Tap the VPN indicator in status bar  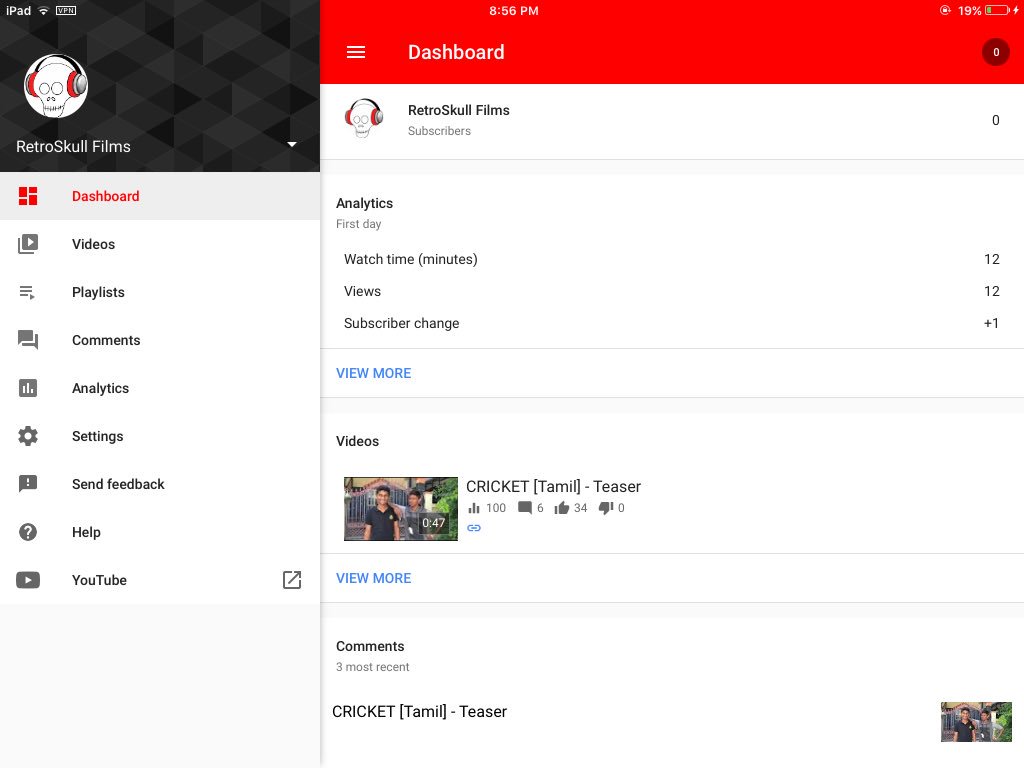[66, 10]
